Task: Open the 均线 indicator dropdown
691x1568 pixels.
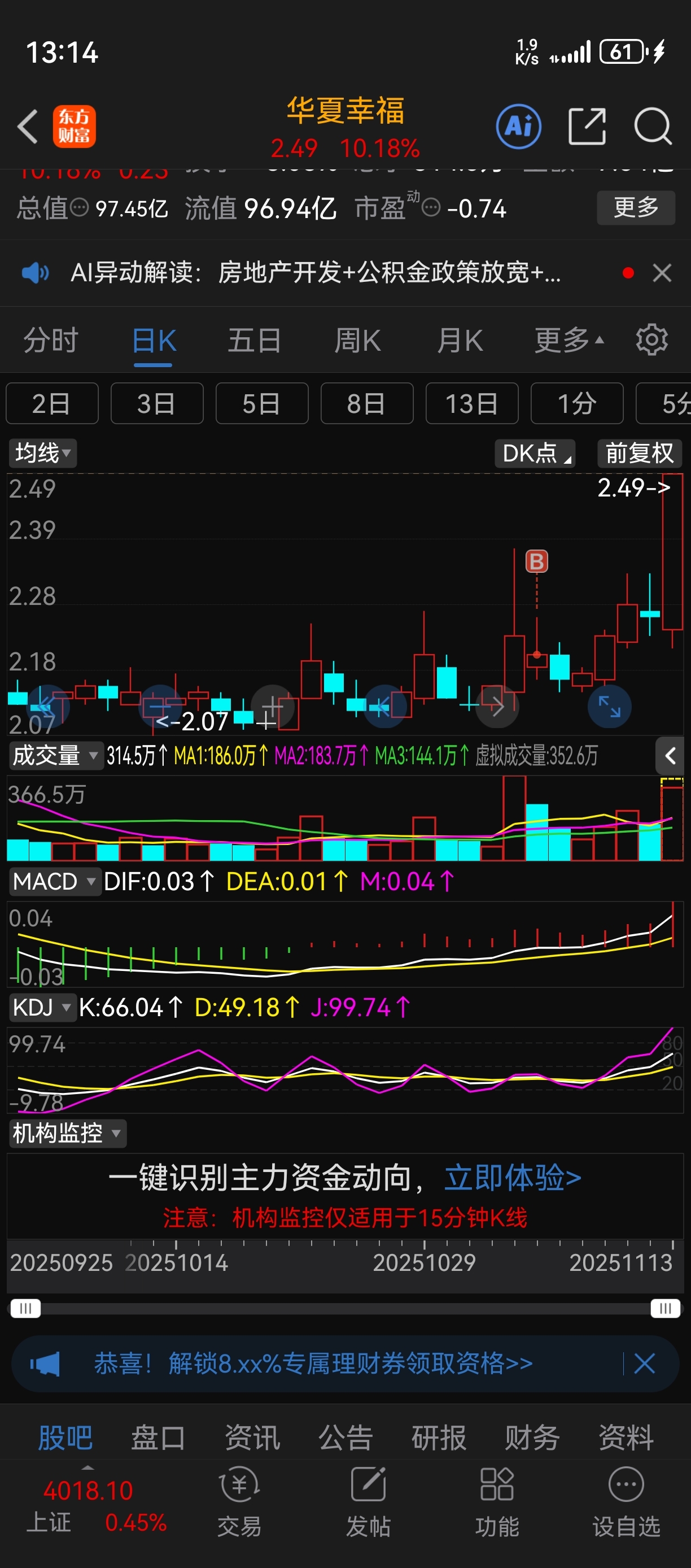Action: point(42,454)
